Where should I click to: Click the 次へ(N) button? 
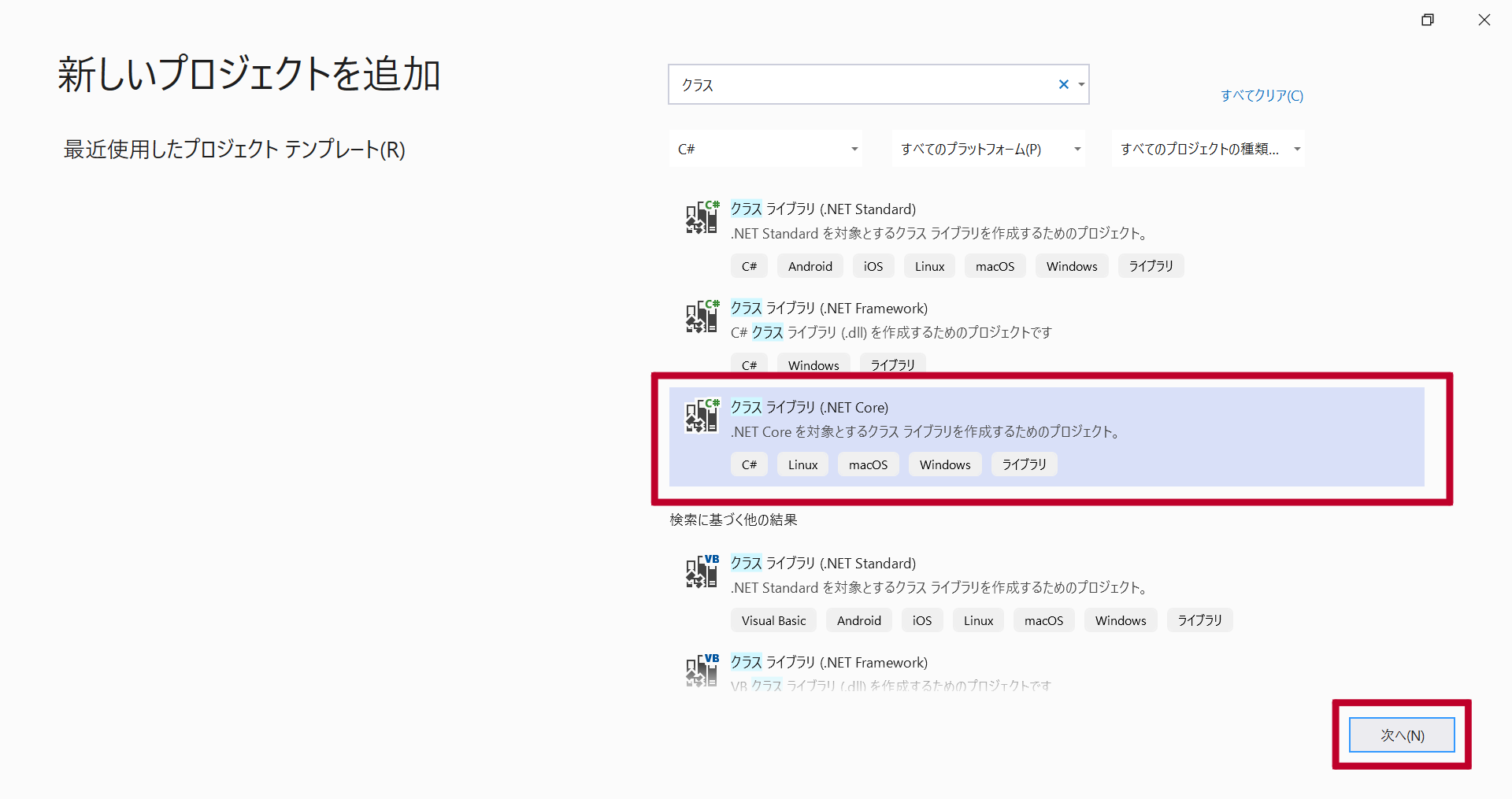1402,734
